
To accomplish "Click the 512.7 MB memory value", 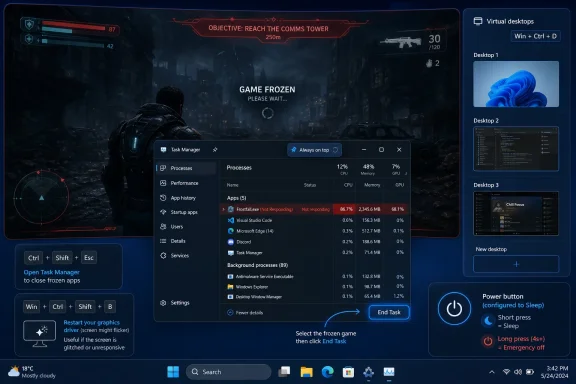I will point(370,231).
